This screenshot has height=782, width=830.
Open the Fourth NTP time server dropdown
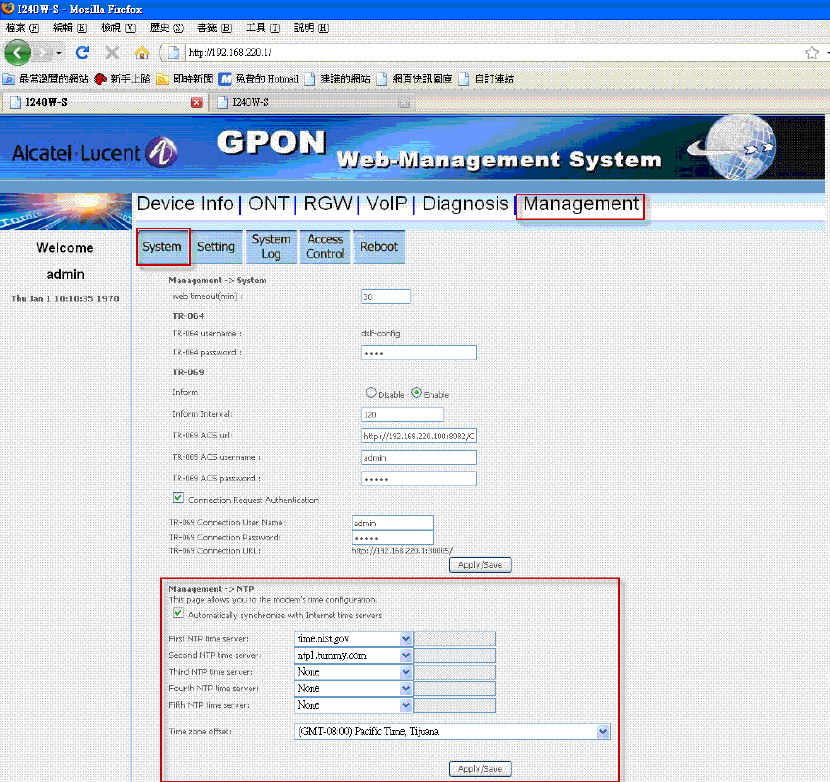tap(353, 689)
